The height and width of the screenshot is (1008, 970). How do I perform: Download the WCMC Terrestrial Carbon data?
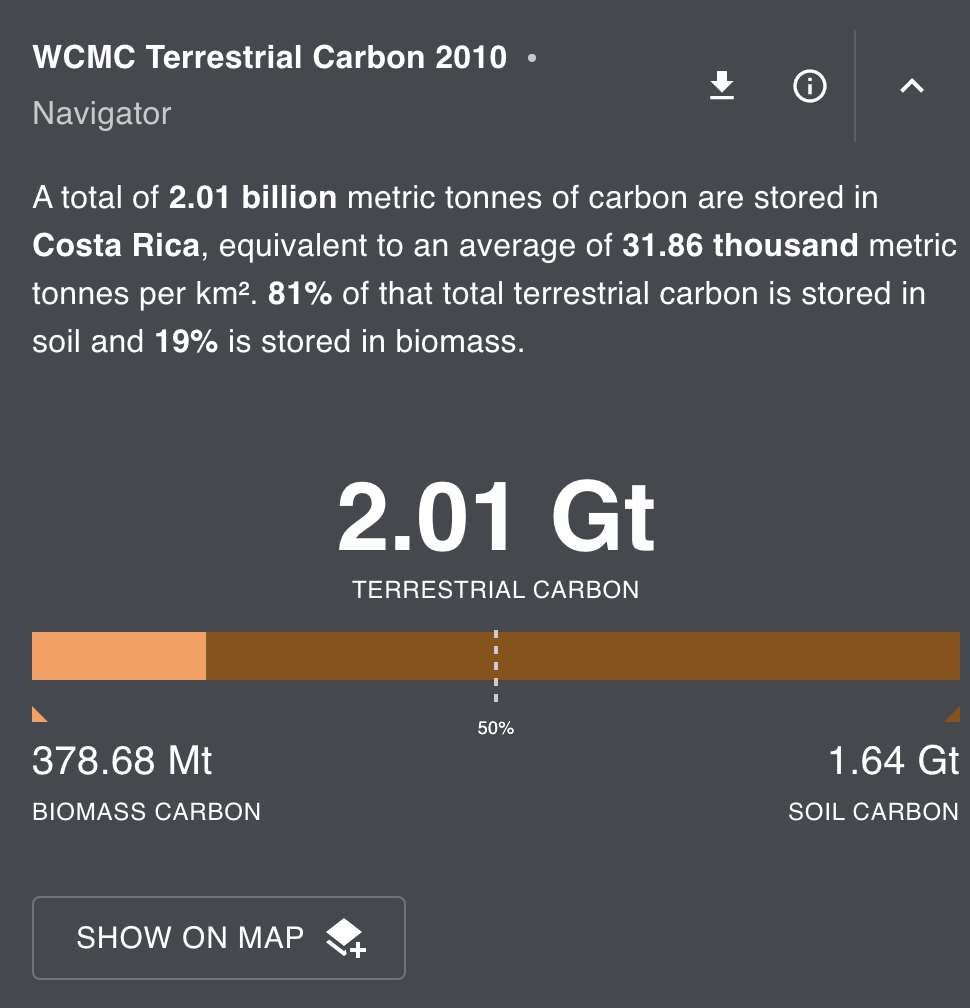[x=722, y=87]
